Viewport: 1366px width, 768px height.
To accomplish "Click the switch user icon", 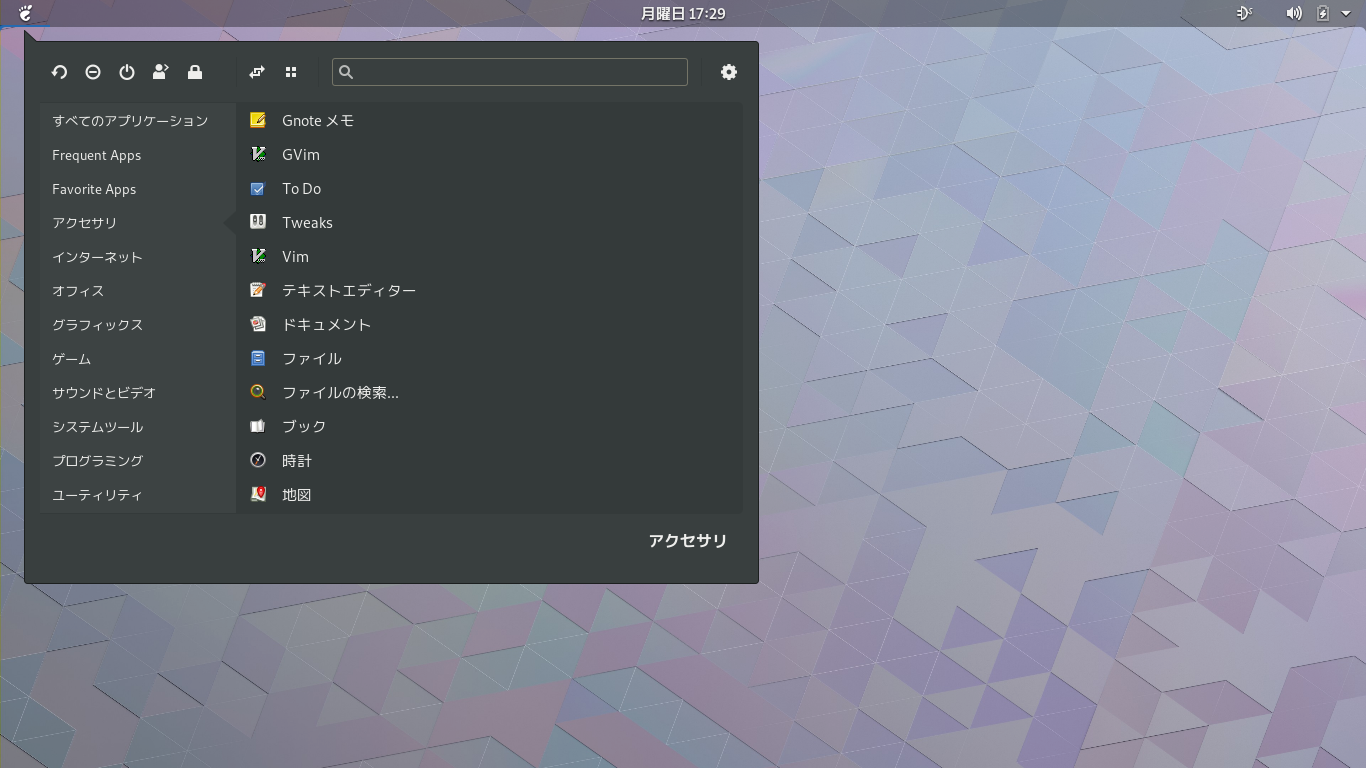I will (x=160, y=72).
